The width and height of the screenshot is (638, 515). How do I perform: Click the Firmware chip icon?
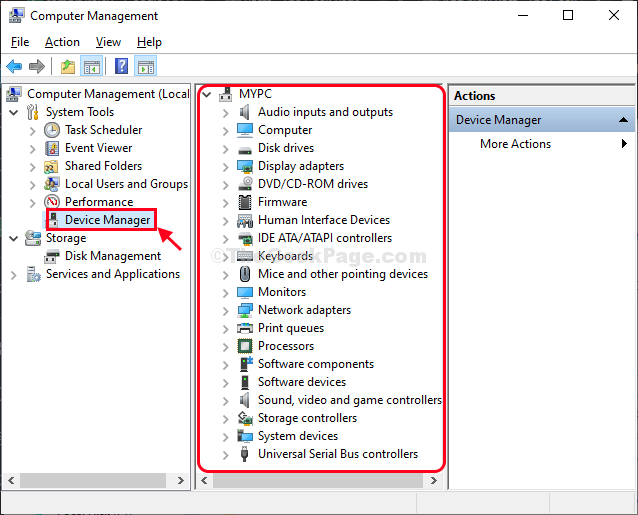[x=245, y=202]
